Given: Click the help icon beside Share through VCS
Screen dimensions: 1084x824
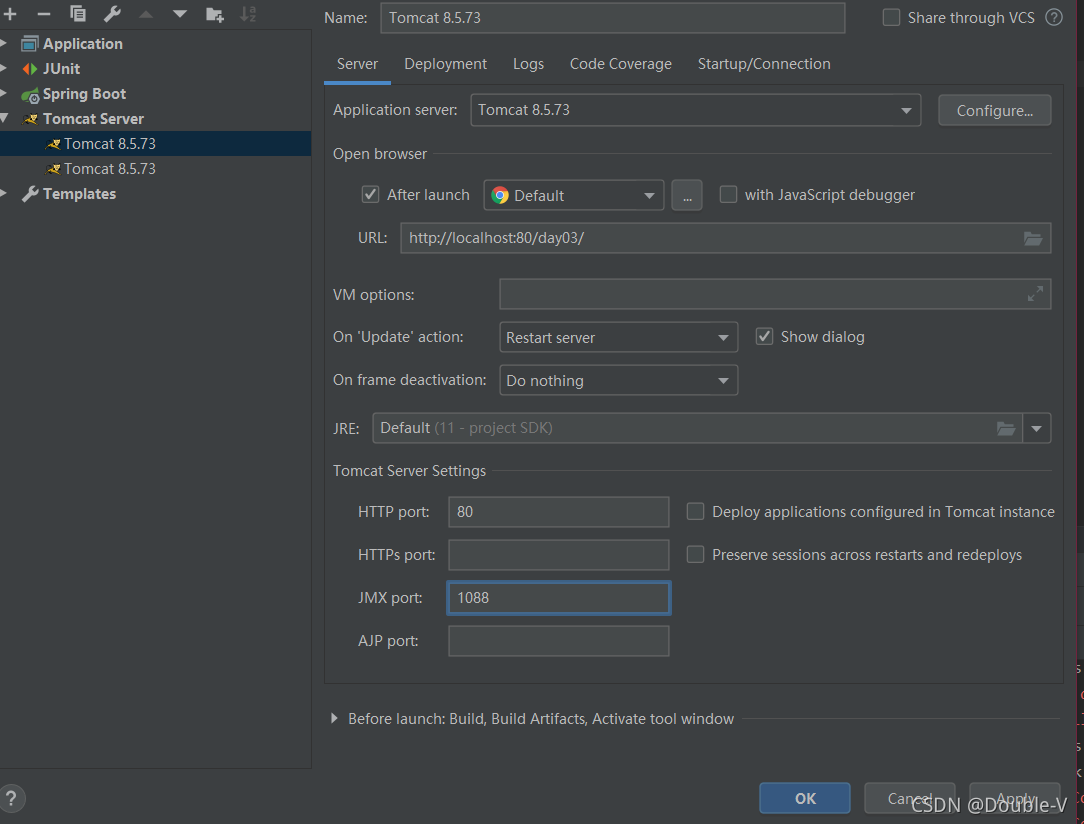Looking at the screenshot, I should 1054,17.
